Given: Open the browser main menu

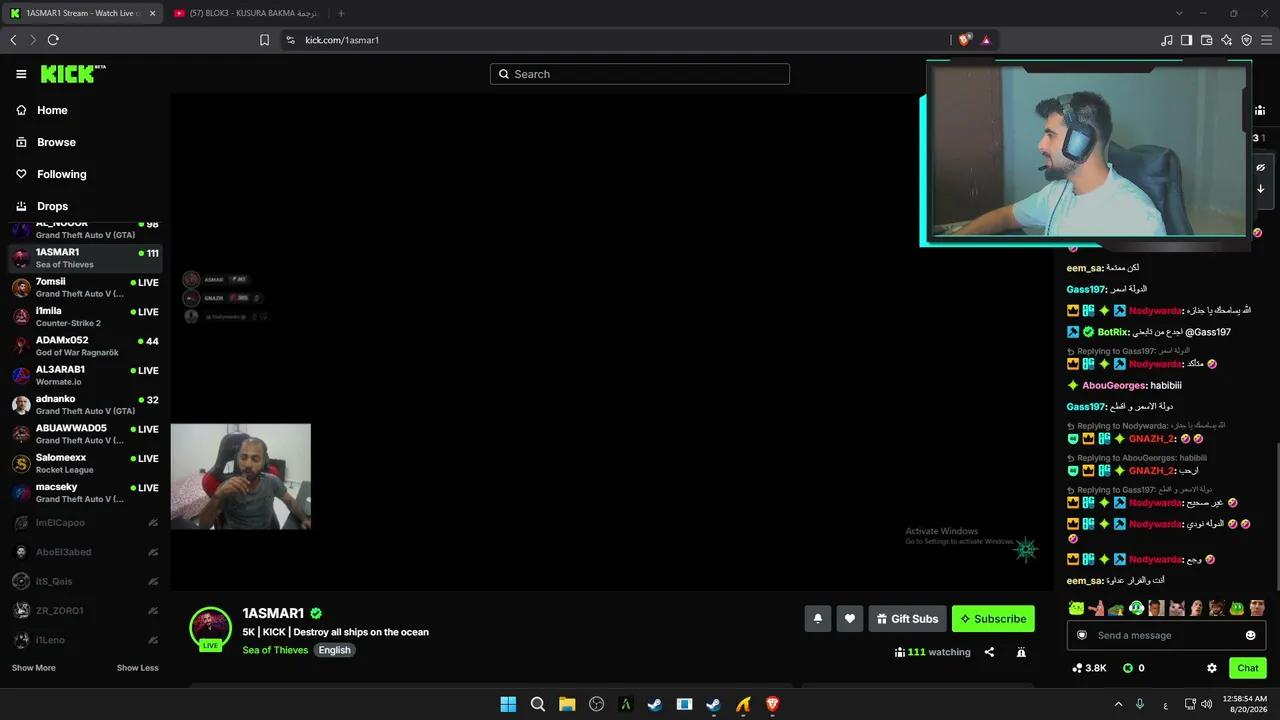Looking at the screenshot, I should (1267, 40).
